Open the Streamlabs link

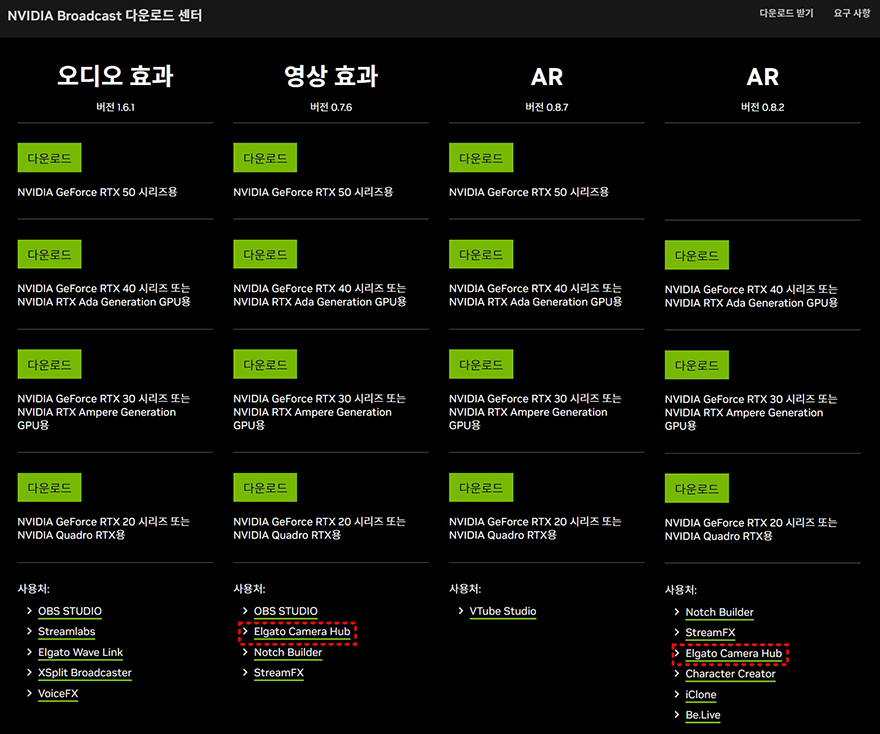click(x=67, y=631)
